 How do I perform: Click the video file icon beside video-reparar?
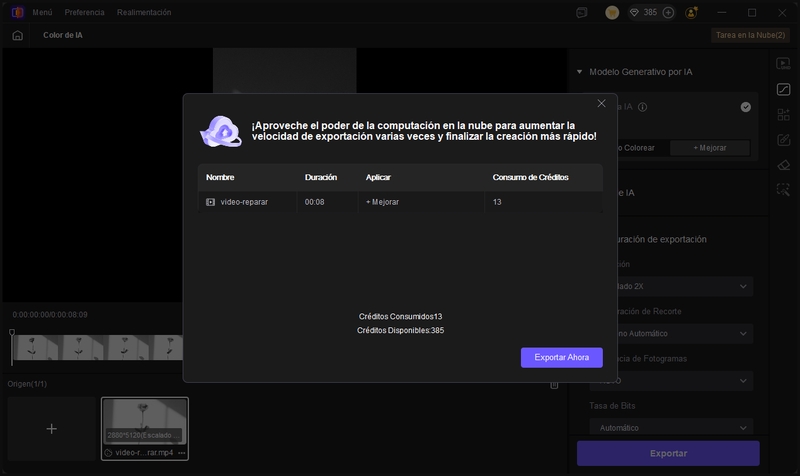pos(210,202)
